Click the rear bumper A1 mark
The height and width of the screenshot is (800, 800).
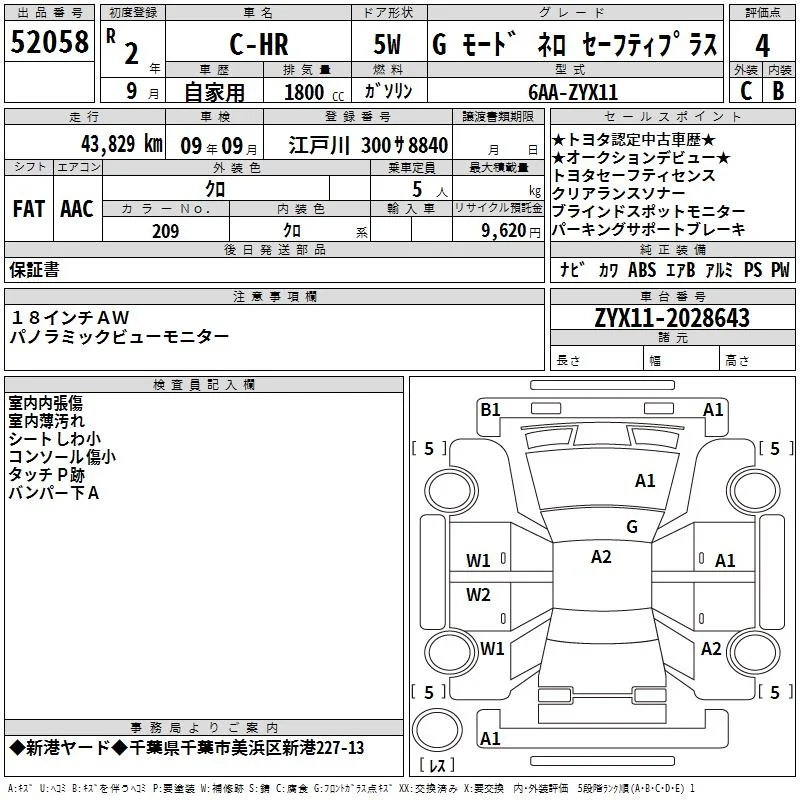[490, 739]
